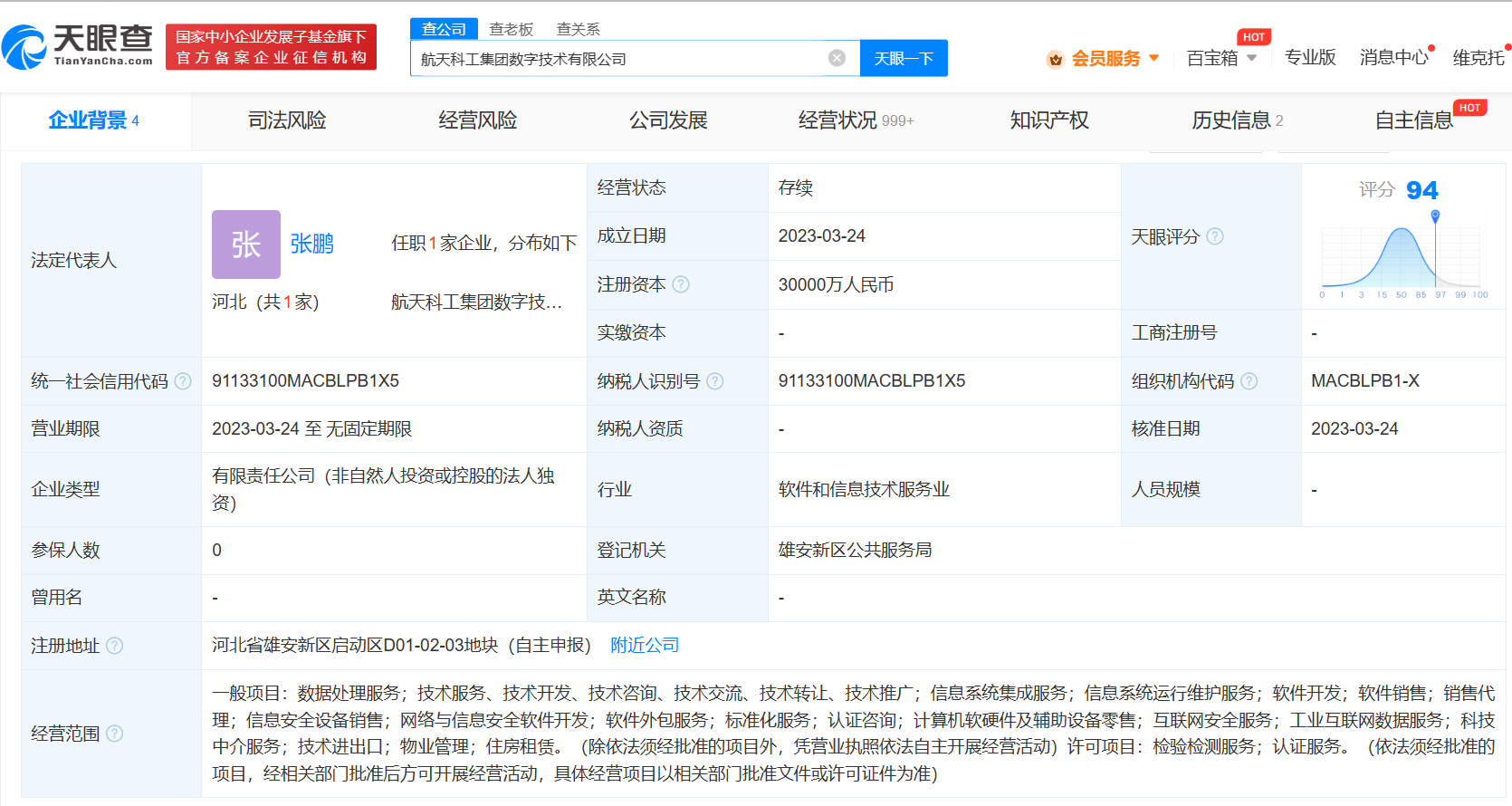Viewport: 1512px width, 806px height.
Task: Open help icon beside 组织机构代码
Action: coord(1249,381)
